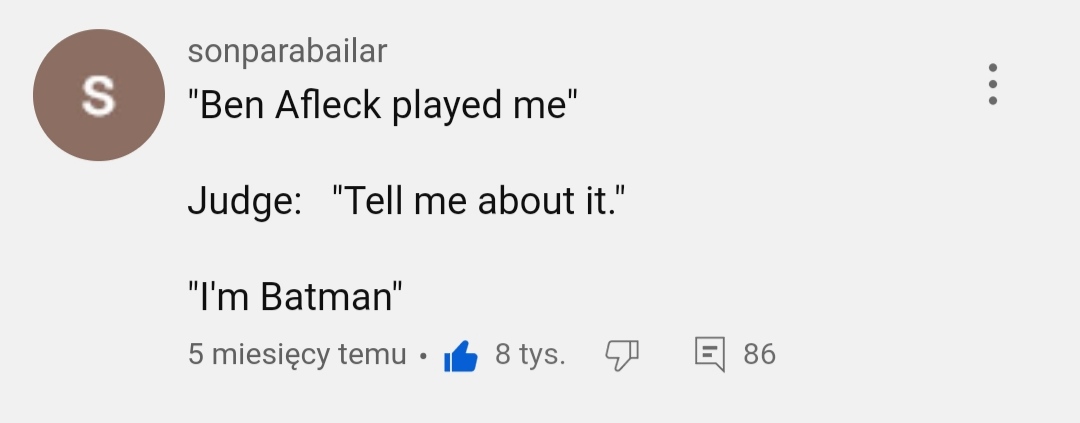Screen dimensions: 1080x423
Task: Open replies using the comment bubble icon
Action: click(709, 354)
